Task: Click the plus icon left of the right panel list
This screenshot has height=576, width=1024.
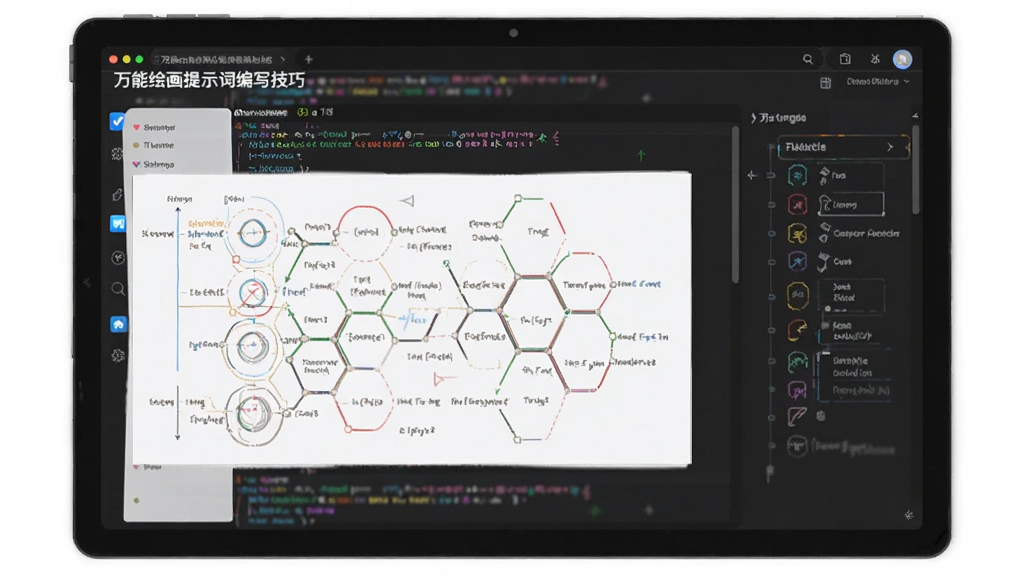Action: (x=752, y=175)
